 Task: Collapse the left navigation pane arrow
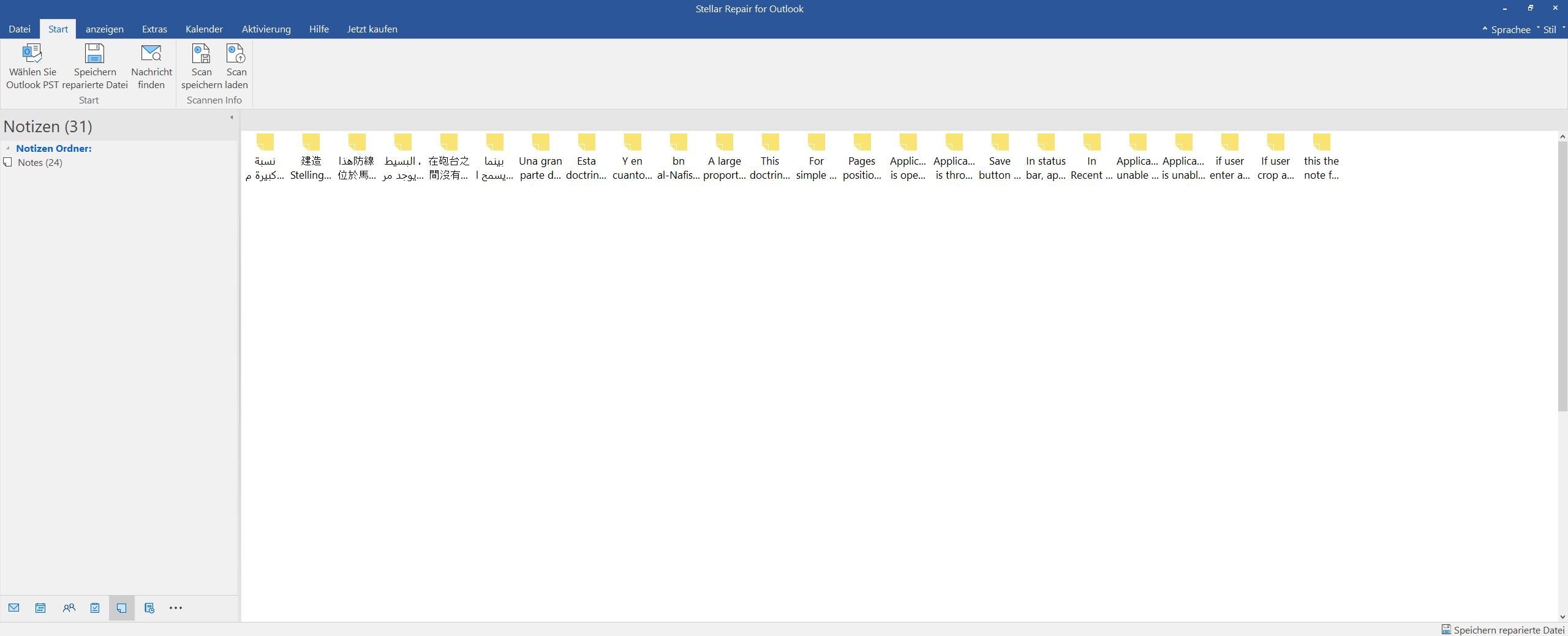[232, 117]
